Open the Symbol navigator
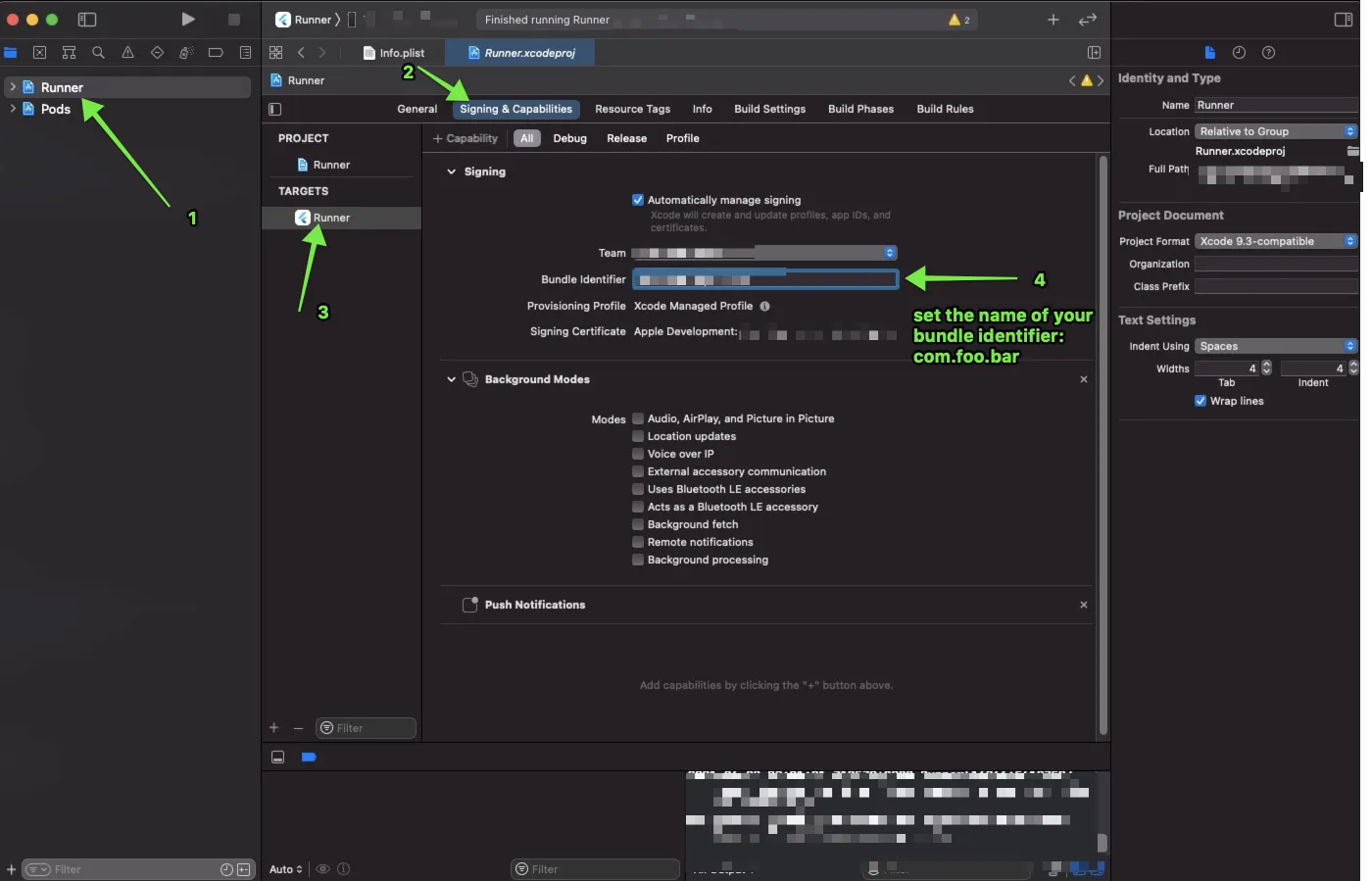Image resolution: width=1372 pixels, height=881 pixels. 69,53
